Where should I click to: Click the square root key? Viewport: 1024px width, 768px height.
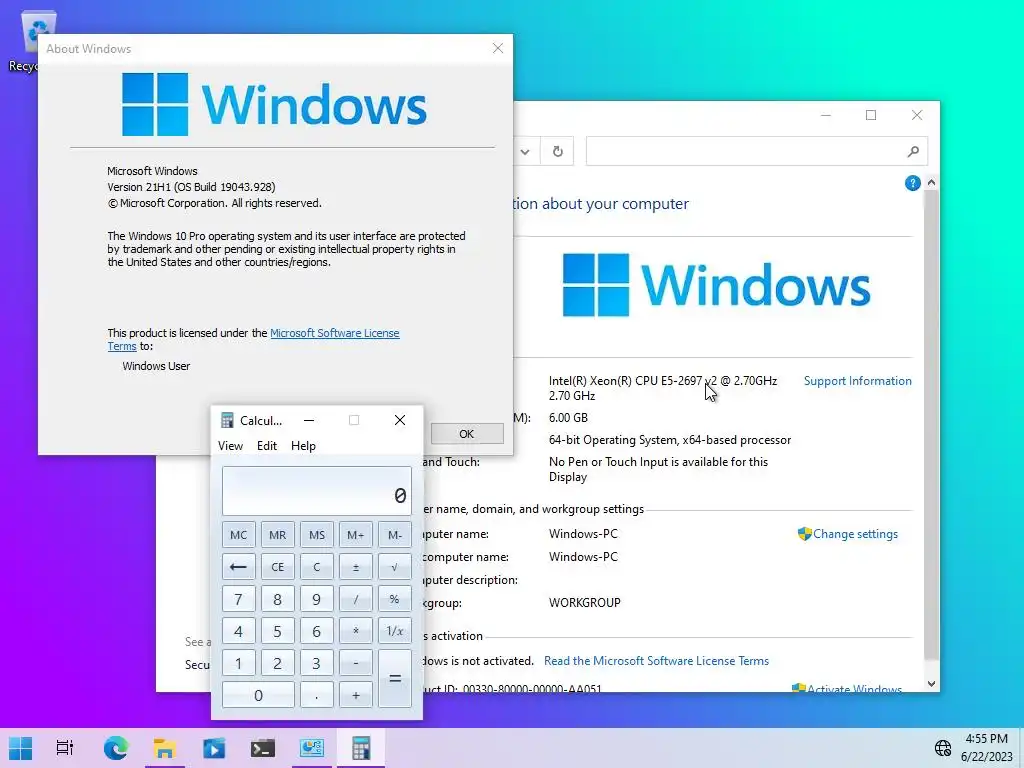pyautogui.click(x=395, y=567)
